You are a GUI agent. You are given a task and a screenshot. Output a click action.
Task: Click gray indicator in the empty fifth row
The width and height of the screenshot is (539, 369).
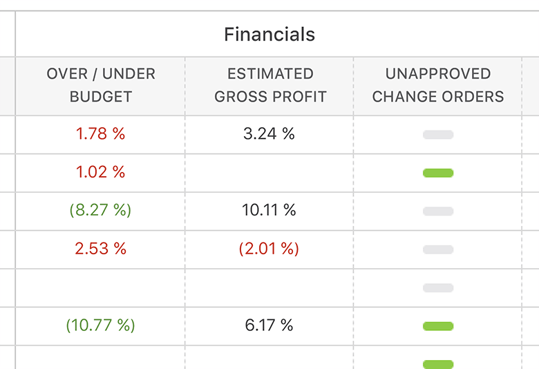coord(438,288)
